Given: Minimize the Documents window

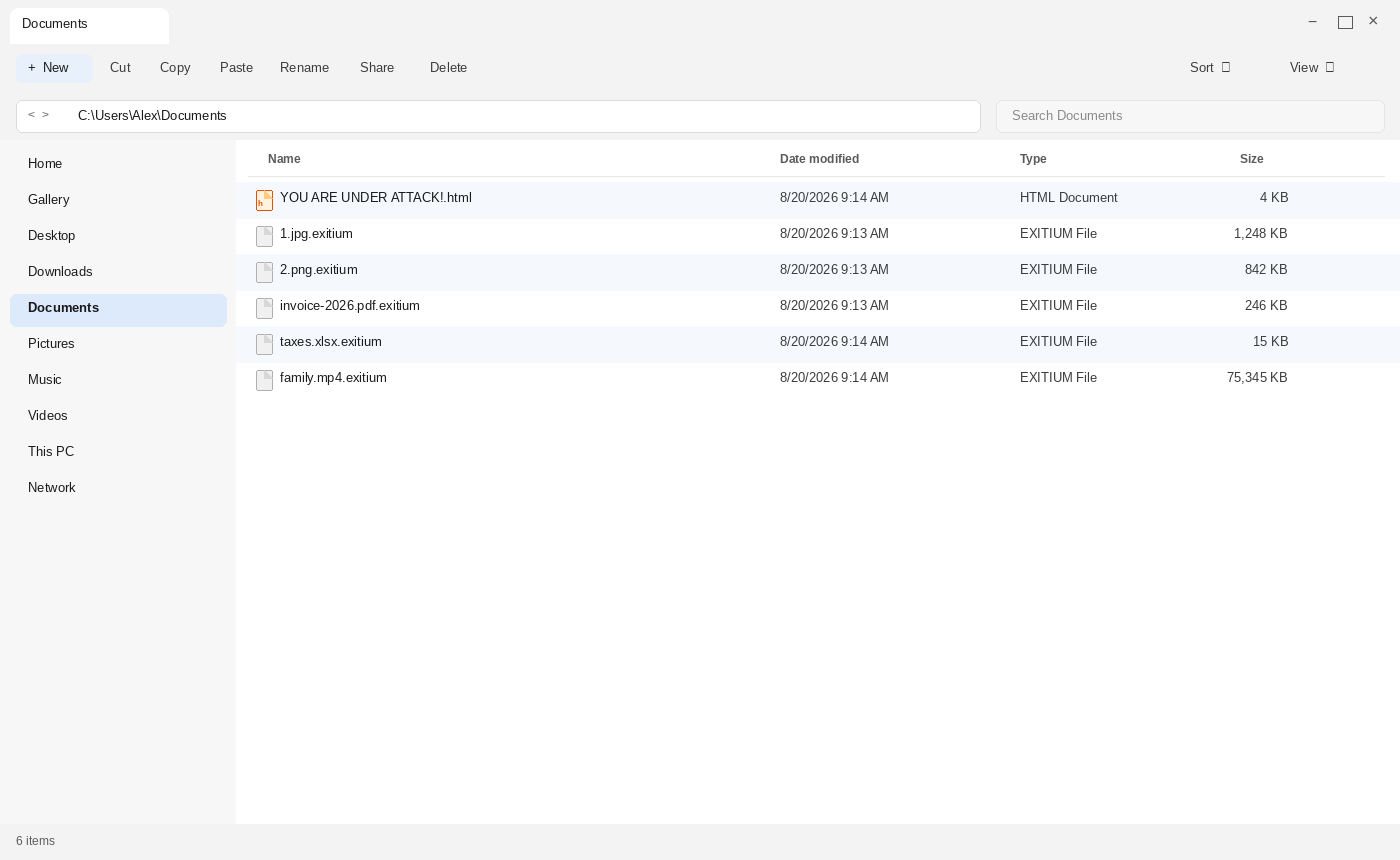Looking at the screenshot, I should tap(1313, 22).
